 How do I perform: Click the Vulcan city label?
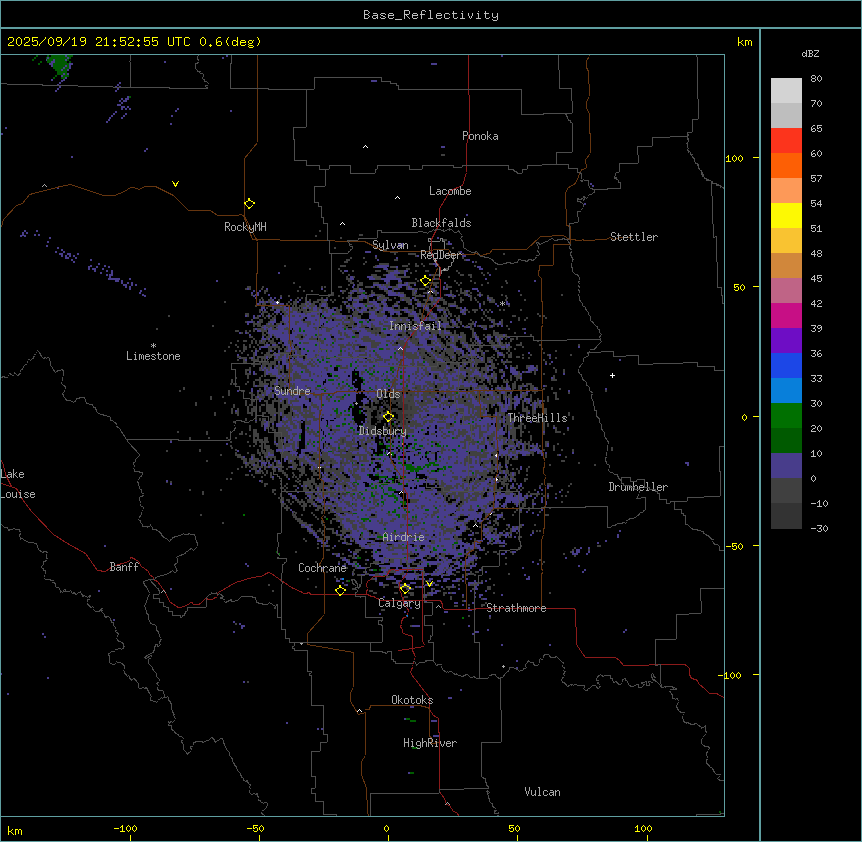click(542, 792)
